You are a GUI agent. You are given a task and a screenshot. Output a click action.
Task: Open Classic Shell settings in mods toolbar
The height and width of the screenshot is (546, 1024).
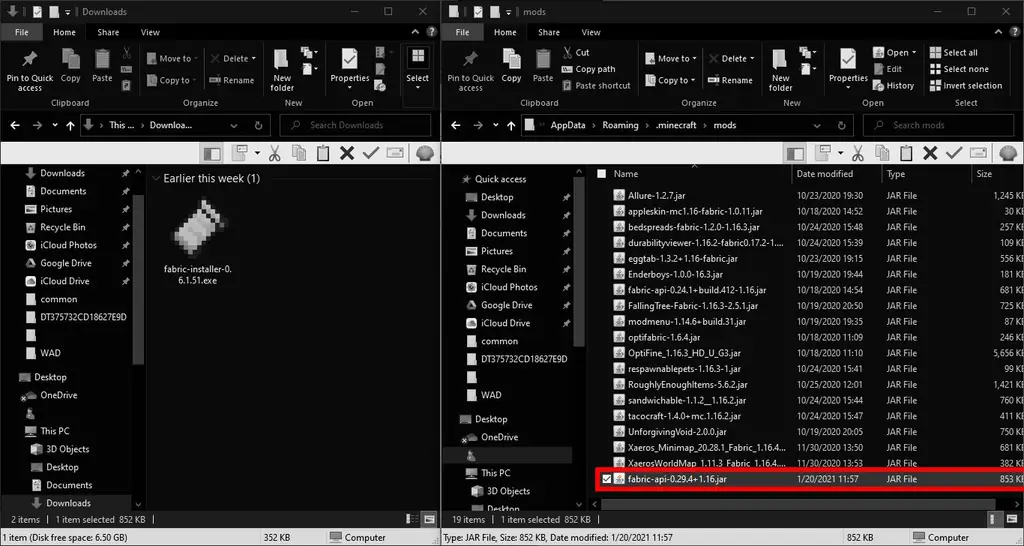tap(1008, 153)
